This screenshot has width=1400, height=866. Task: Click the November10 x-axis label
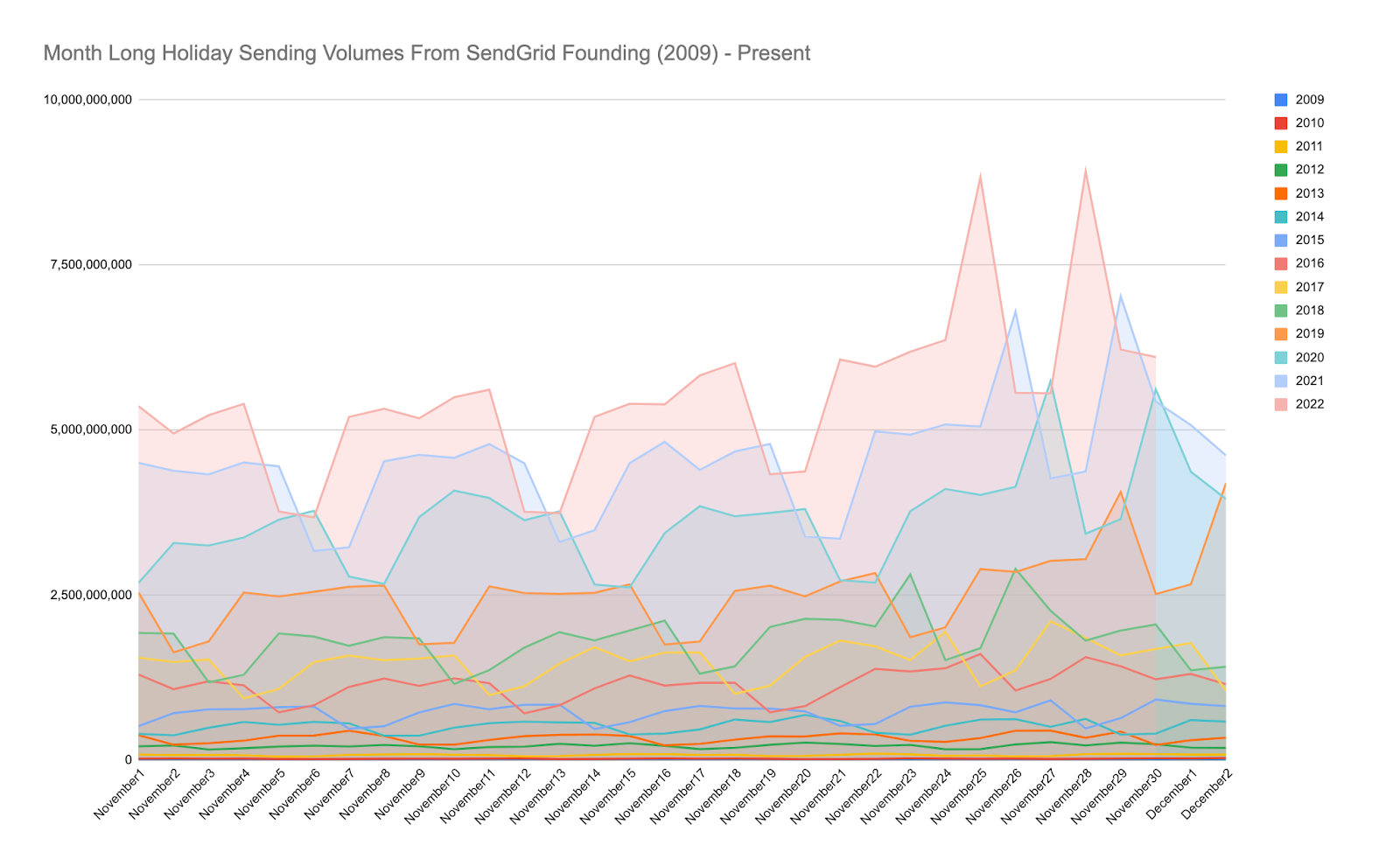coord(430,797)
